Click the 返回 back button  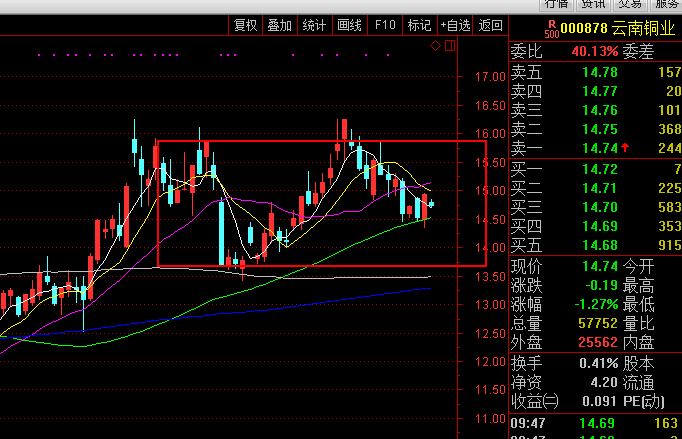point(490,26)
